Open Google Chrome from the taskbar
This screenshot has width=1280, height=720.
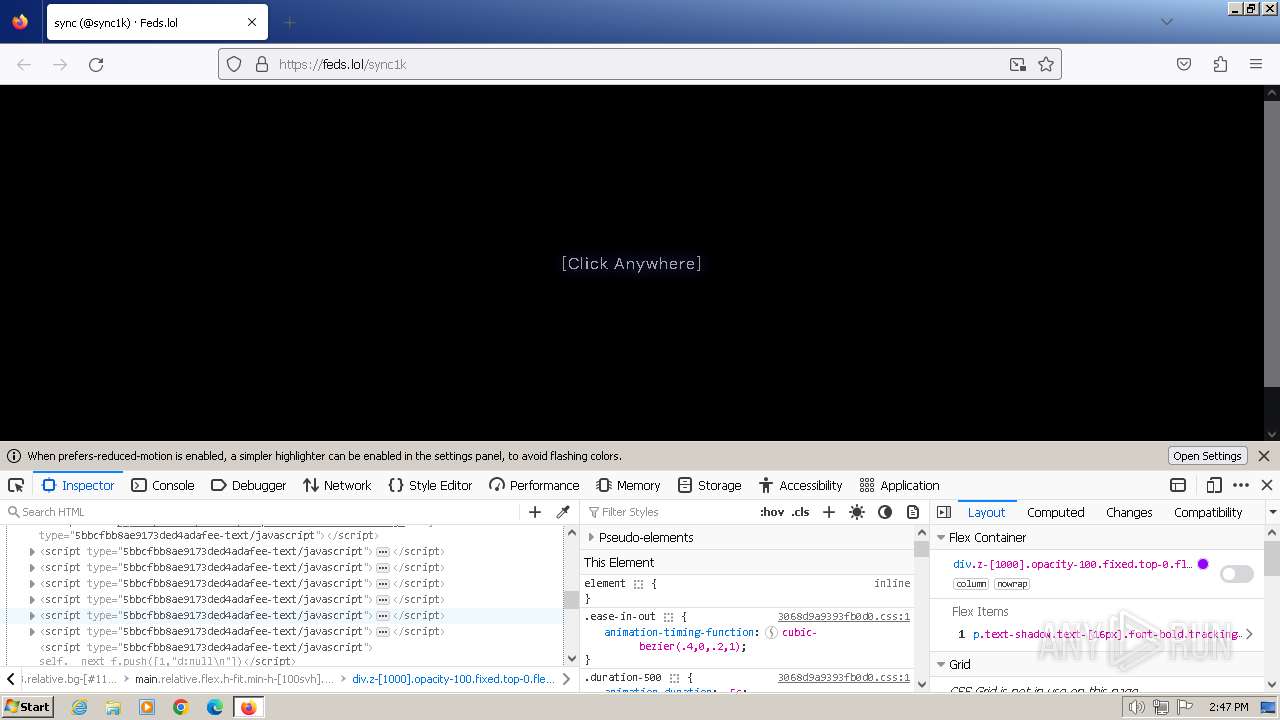pos(181,707)
